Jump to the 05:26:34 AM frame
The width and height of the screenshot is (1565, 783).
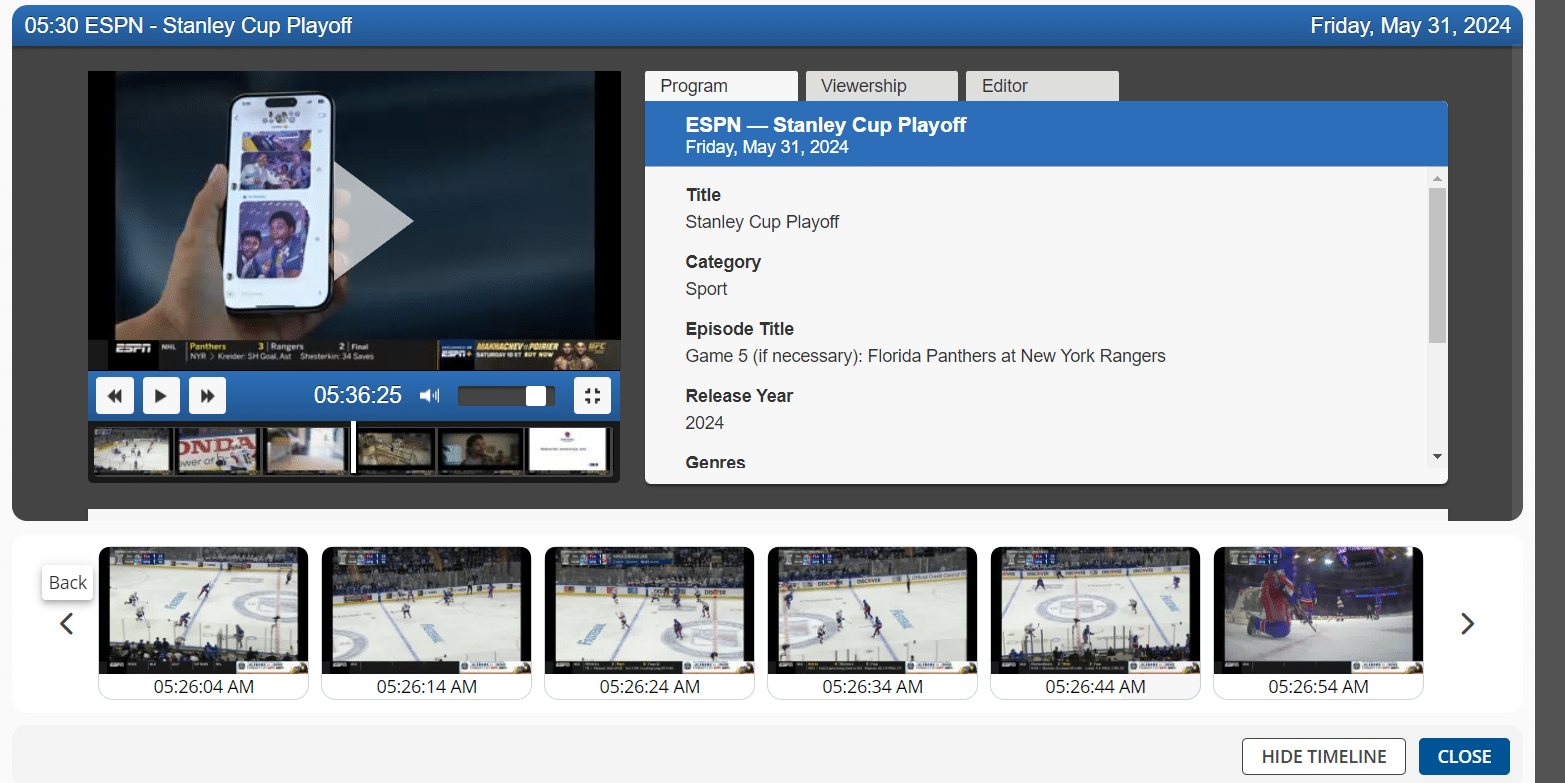point(872,611)
